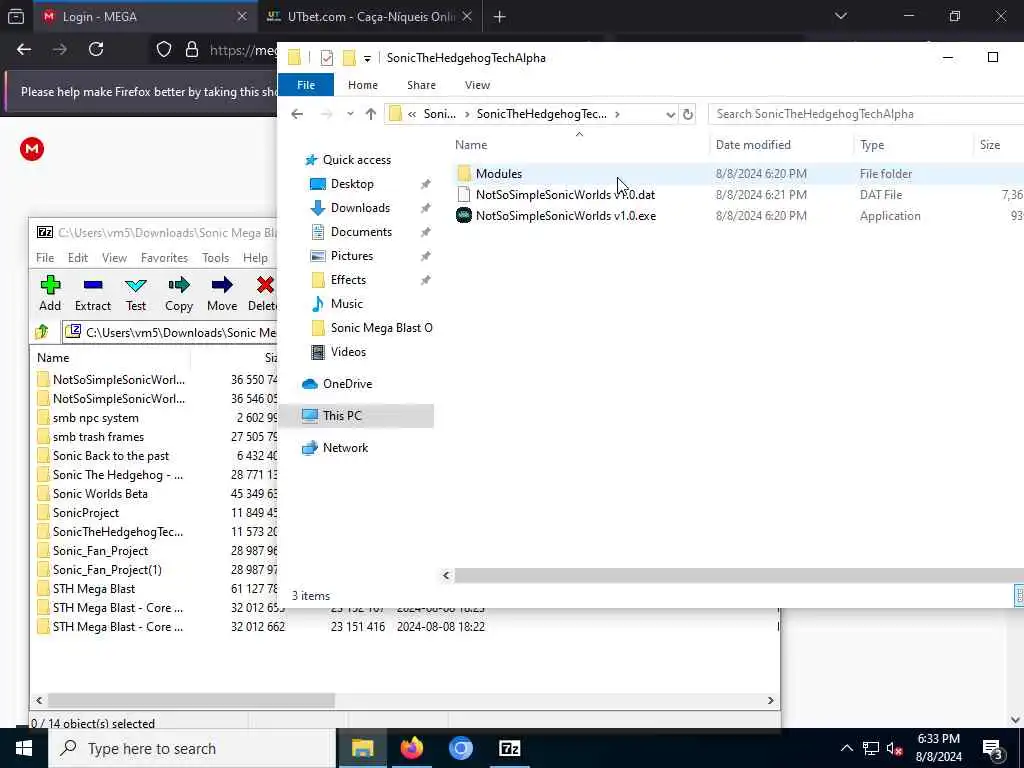This screenshot has width=1024, height=768.
Task: Go back in File Explorer
Action: click(297, 114)
